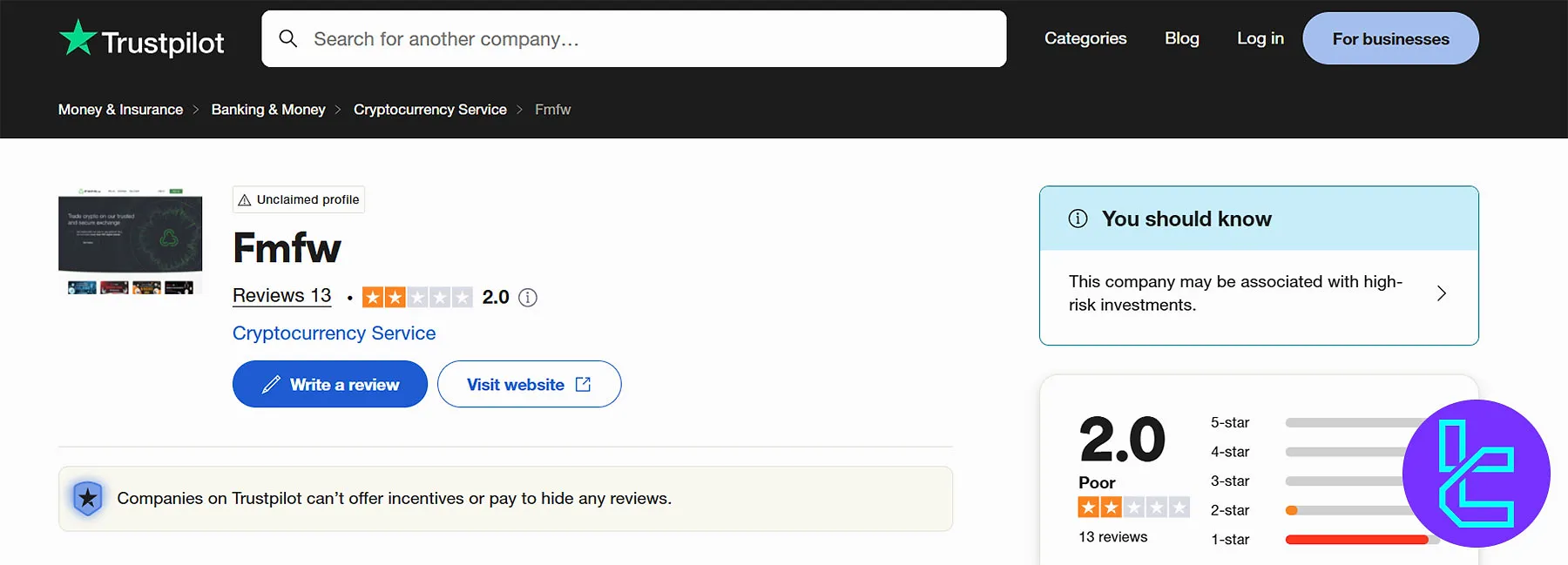This screenshot has width=1568, height=565.
Task: Click the info icon in You should know
Action: [x=1078, y=219]
